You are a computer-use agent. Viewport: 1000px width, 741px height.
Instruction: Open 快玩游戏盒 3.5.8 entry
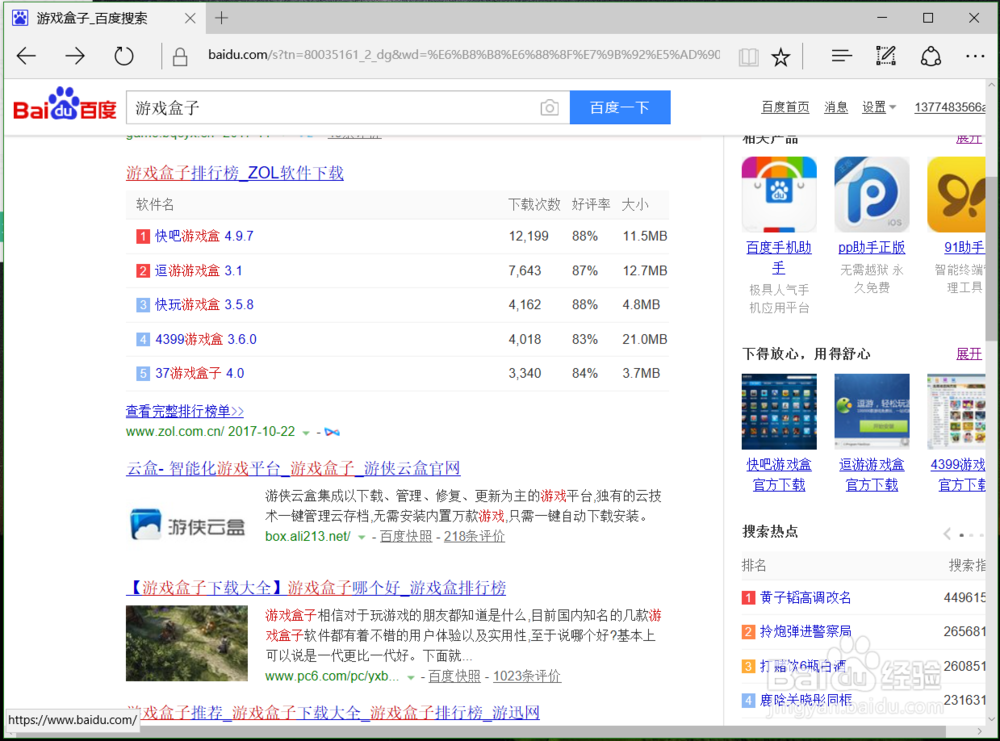(x=204, y=305)
